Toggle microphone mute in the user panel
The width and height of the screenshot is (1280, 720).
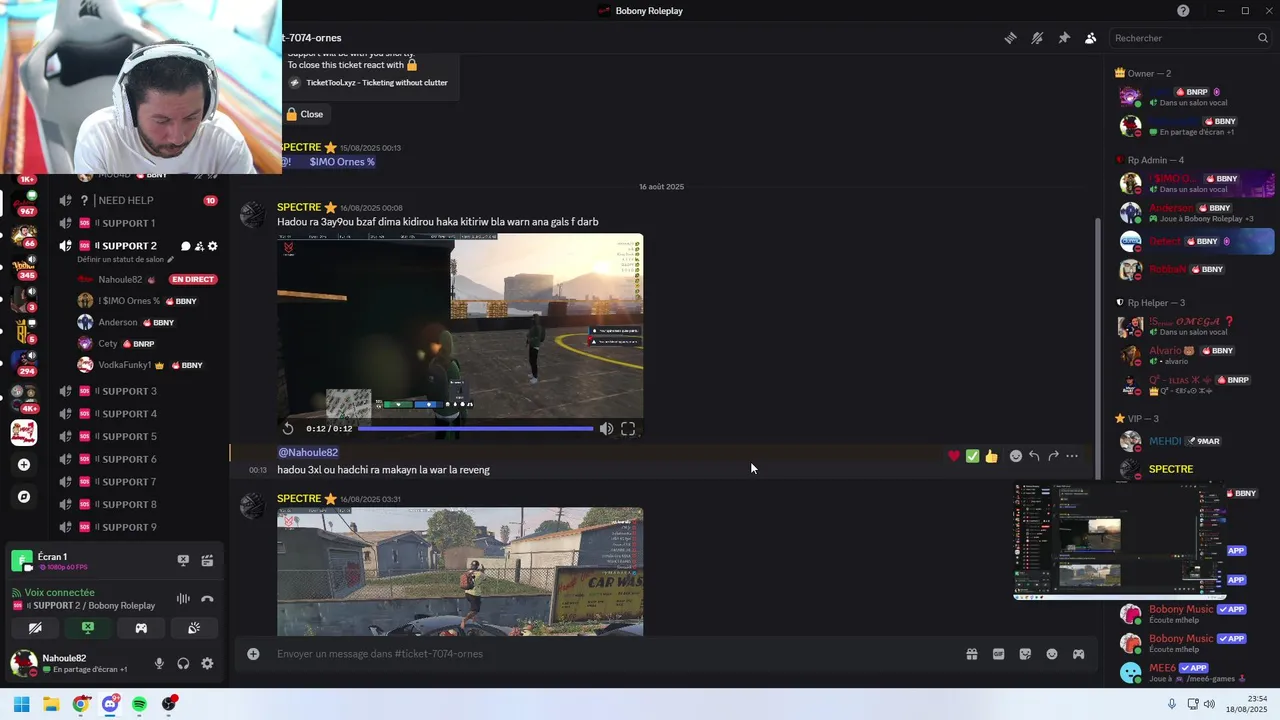coord(159,664)
